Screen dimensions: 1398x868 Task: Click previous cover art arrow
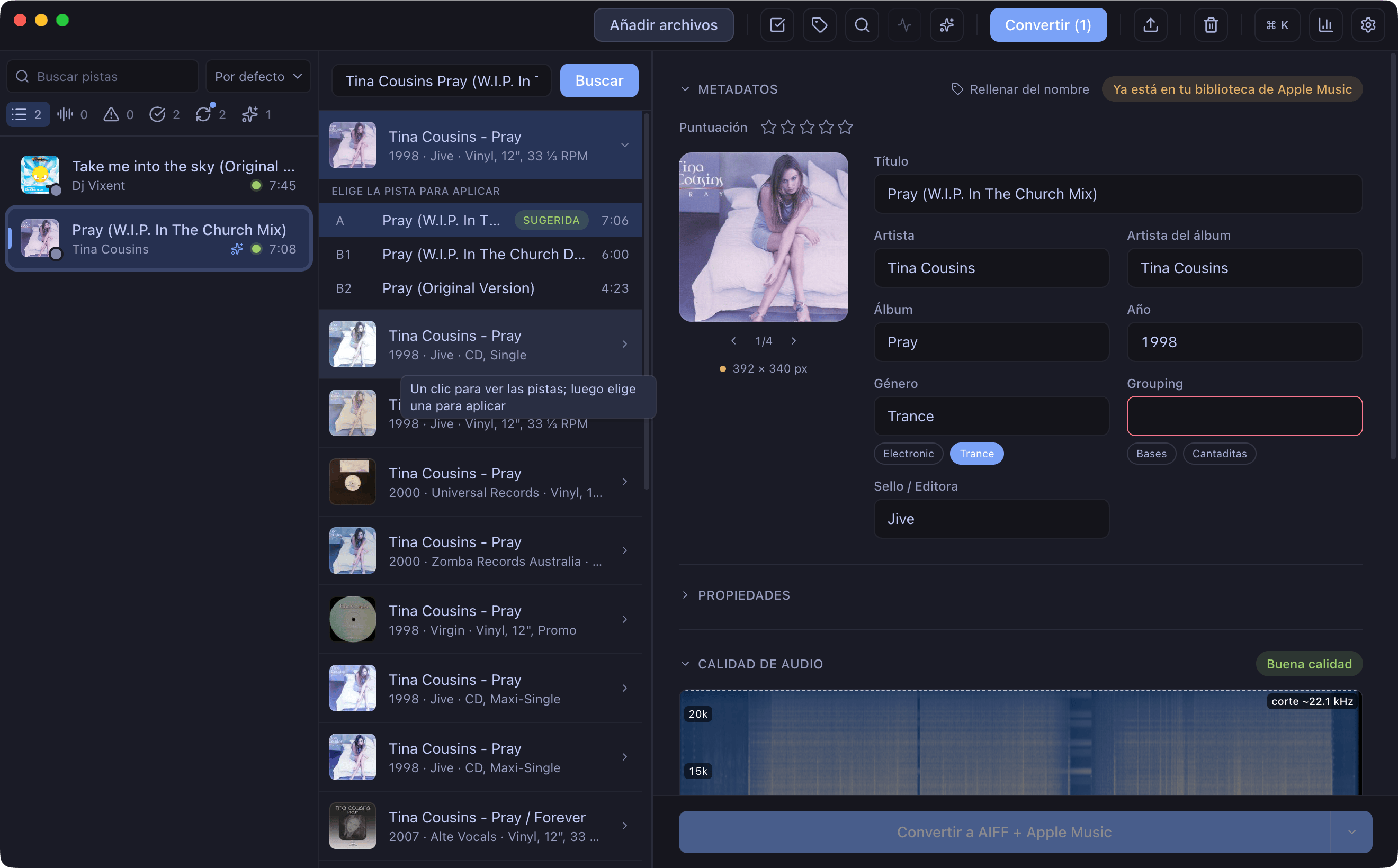(733, 341)
